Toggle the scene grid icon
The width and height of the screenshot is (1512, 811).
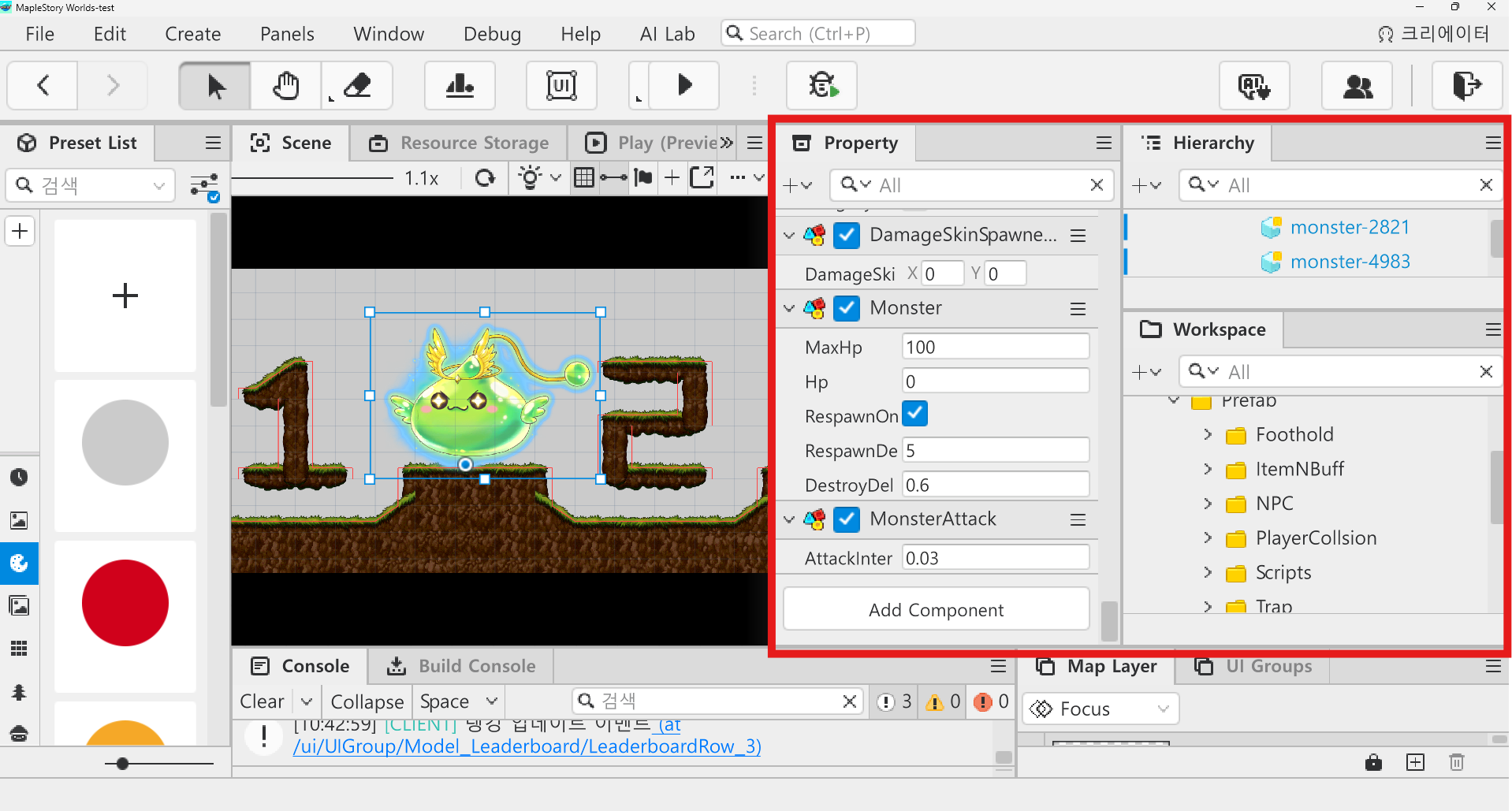[x=584, y=178]
